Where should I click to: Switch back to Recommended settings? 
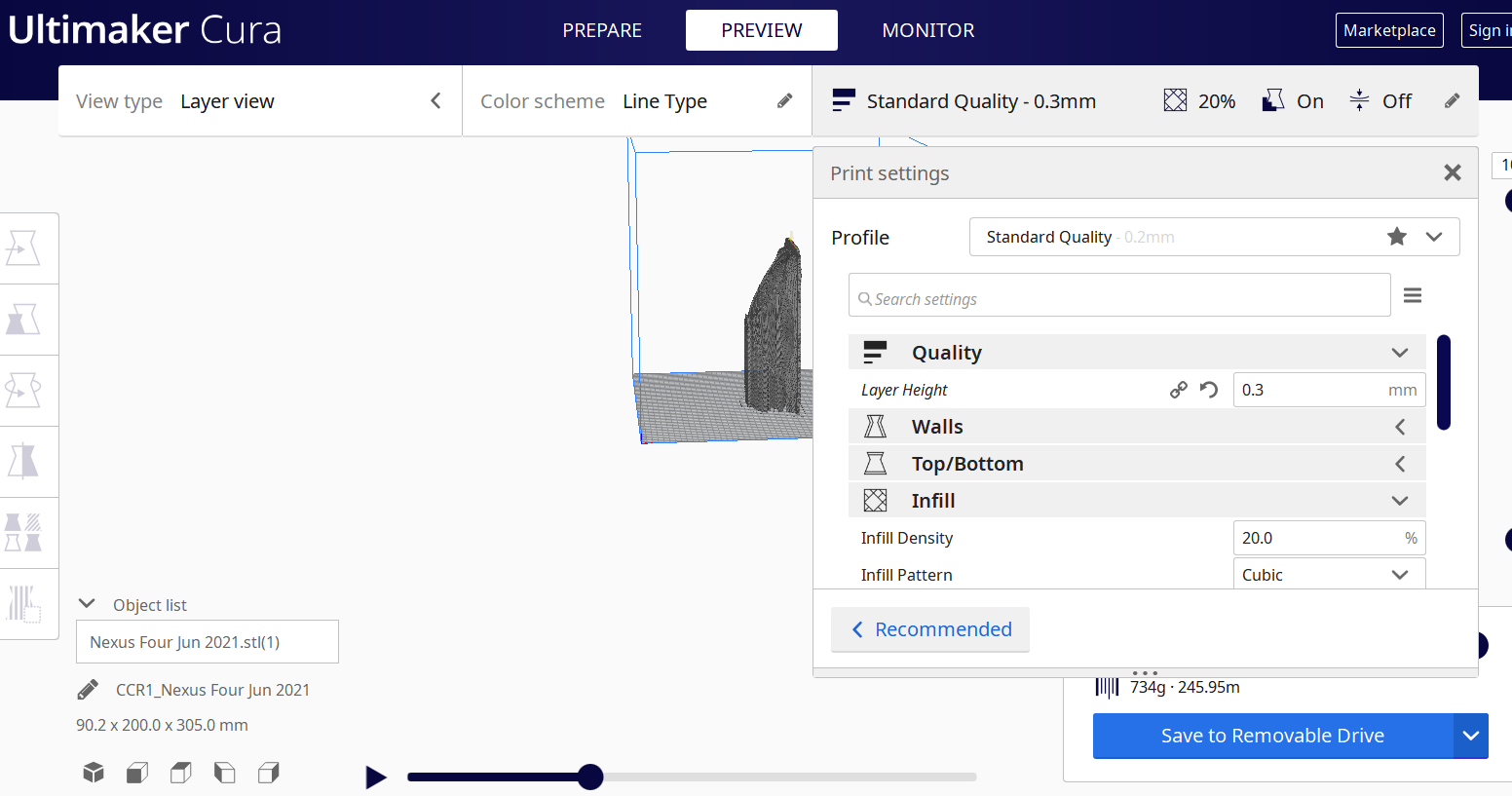point(930,629)
